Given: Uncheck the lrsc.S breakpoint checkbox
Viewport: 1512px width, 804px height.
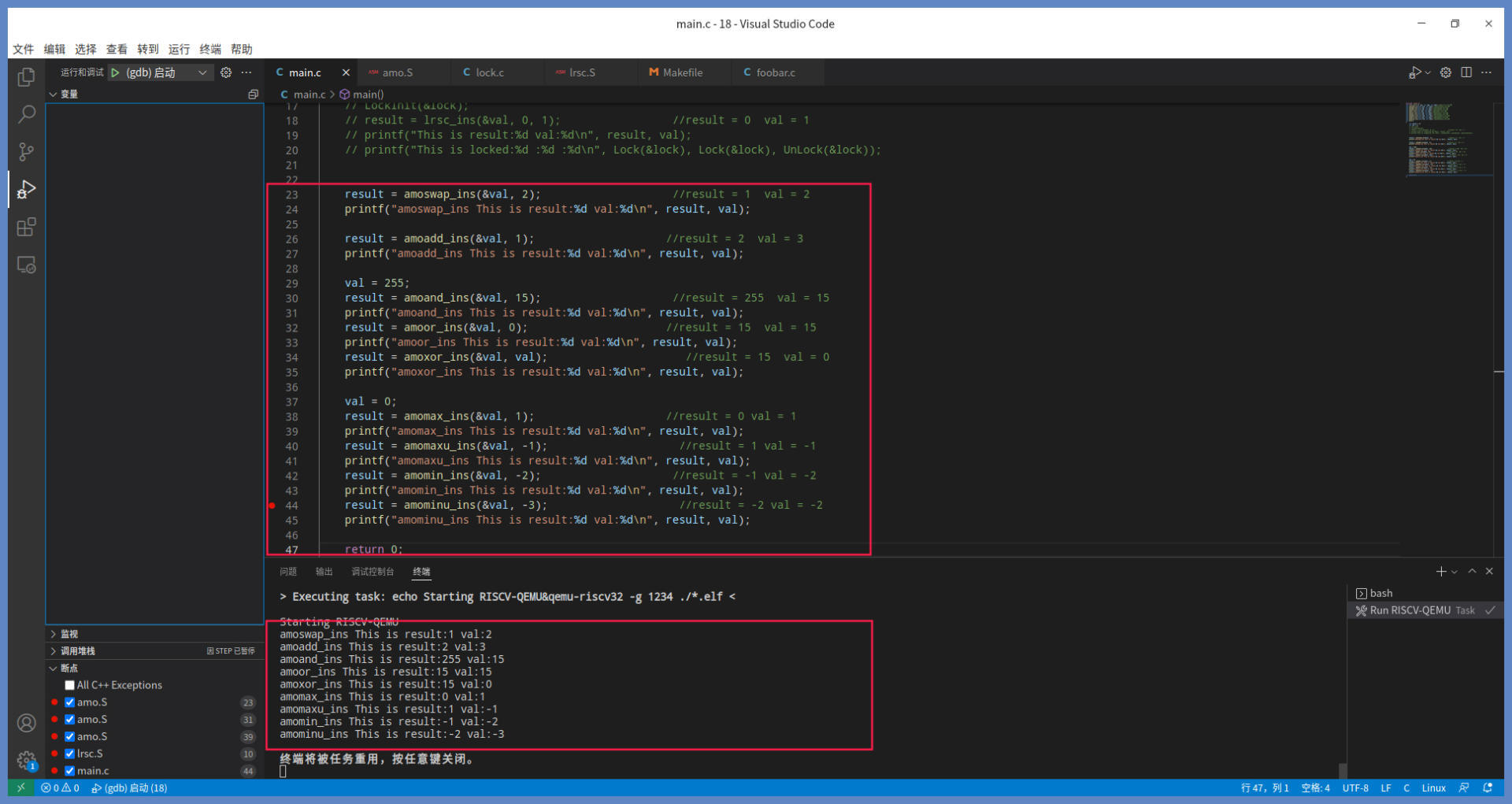Looking at the screenshot, I should [70, 754].
